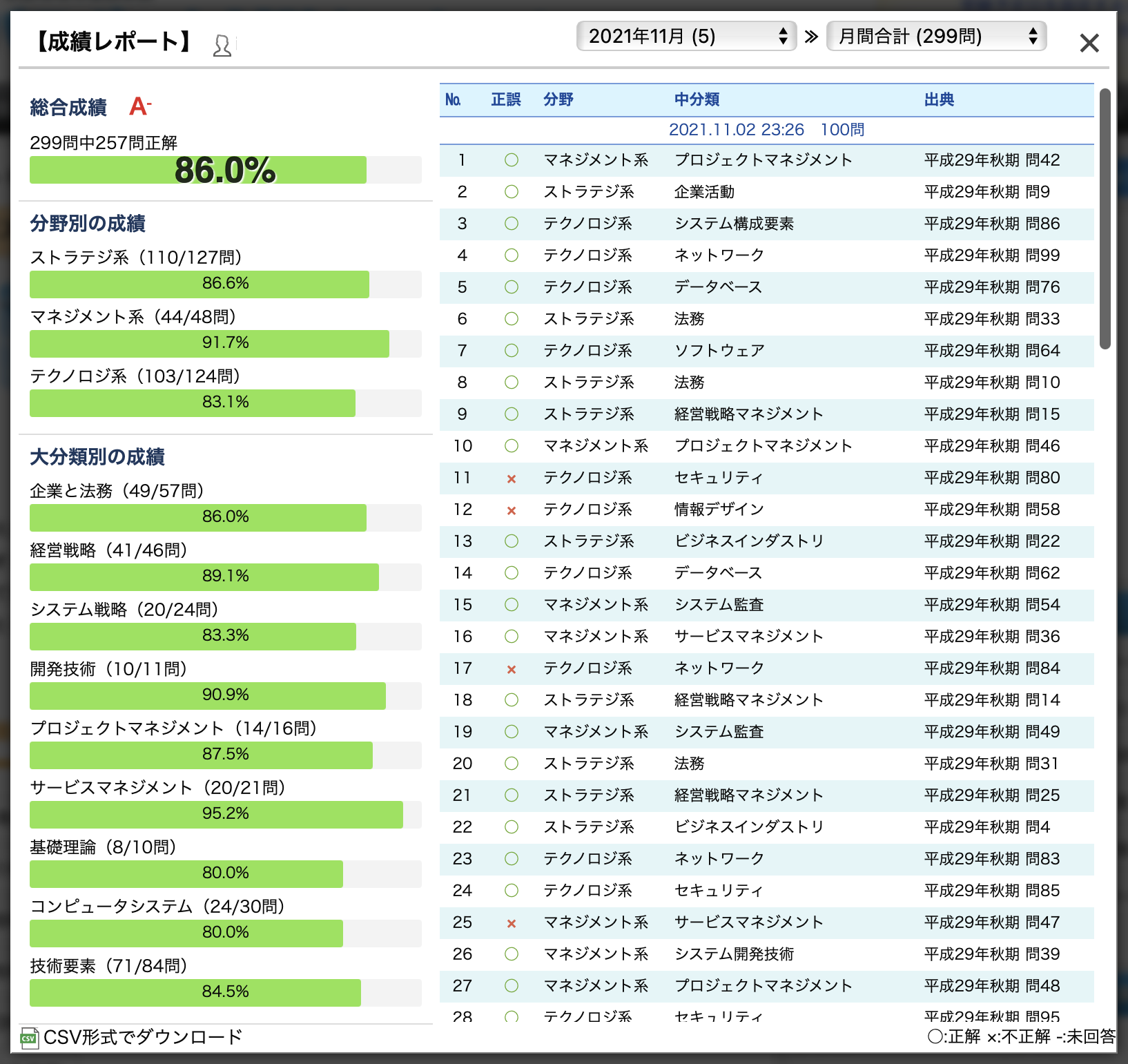1128x1064 pixels.
Task: Click the CSV file icon
Action: pyautogui.click(x=28, y=1038)
